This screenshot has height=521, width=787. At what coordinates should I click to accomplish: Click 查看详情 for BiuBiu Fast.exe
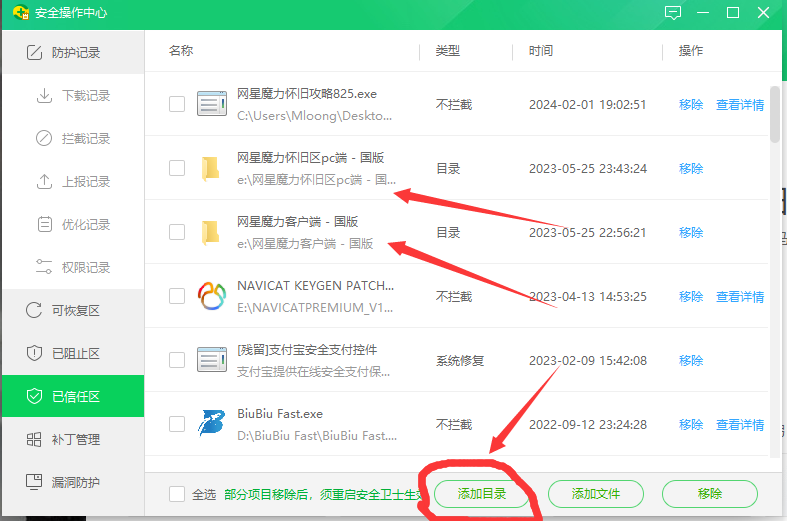click(x=740, y=425)
